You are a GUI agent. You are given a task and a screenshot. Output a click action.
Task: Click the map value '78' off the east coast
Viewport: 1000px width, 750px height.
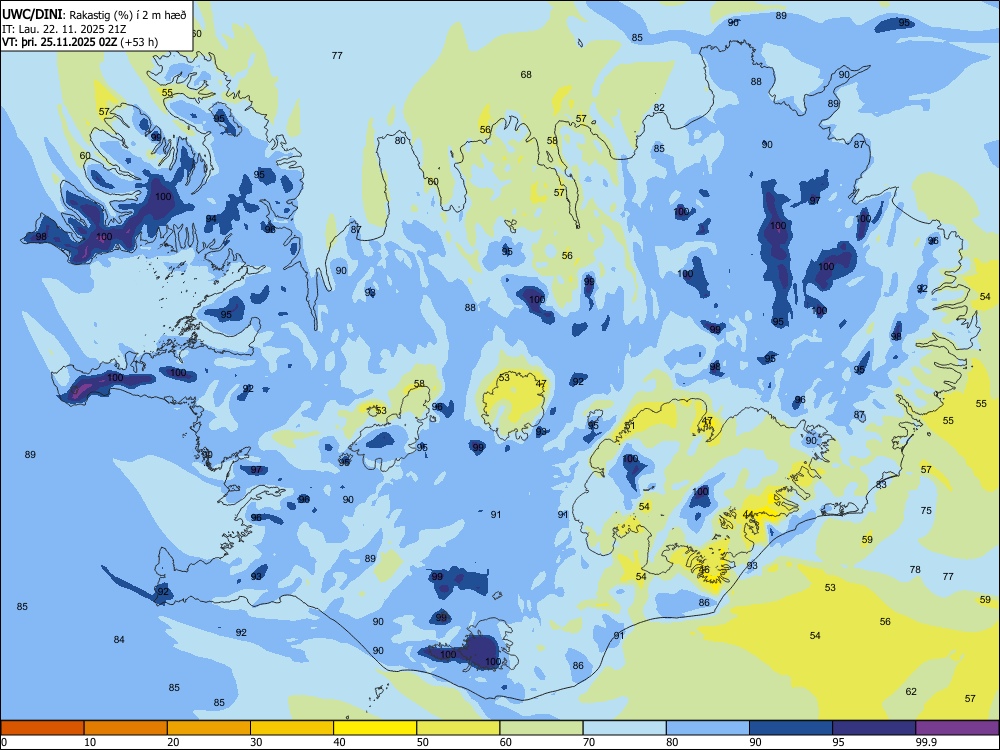pos(915,570)
